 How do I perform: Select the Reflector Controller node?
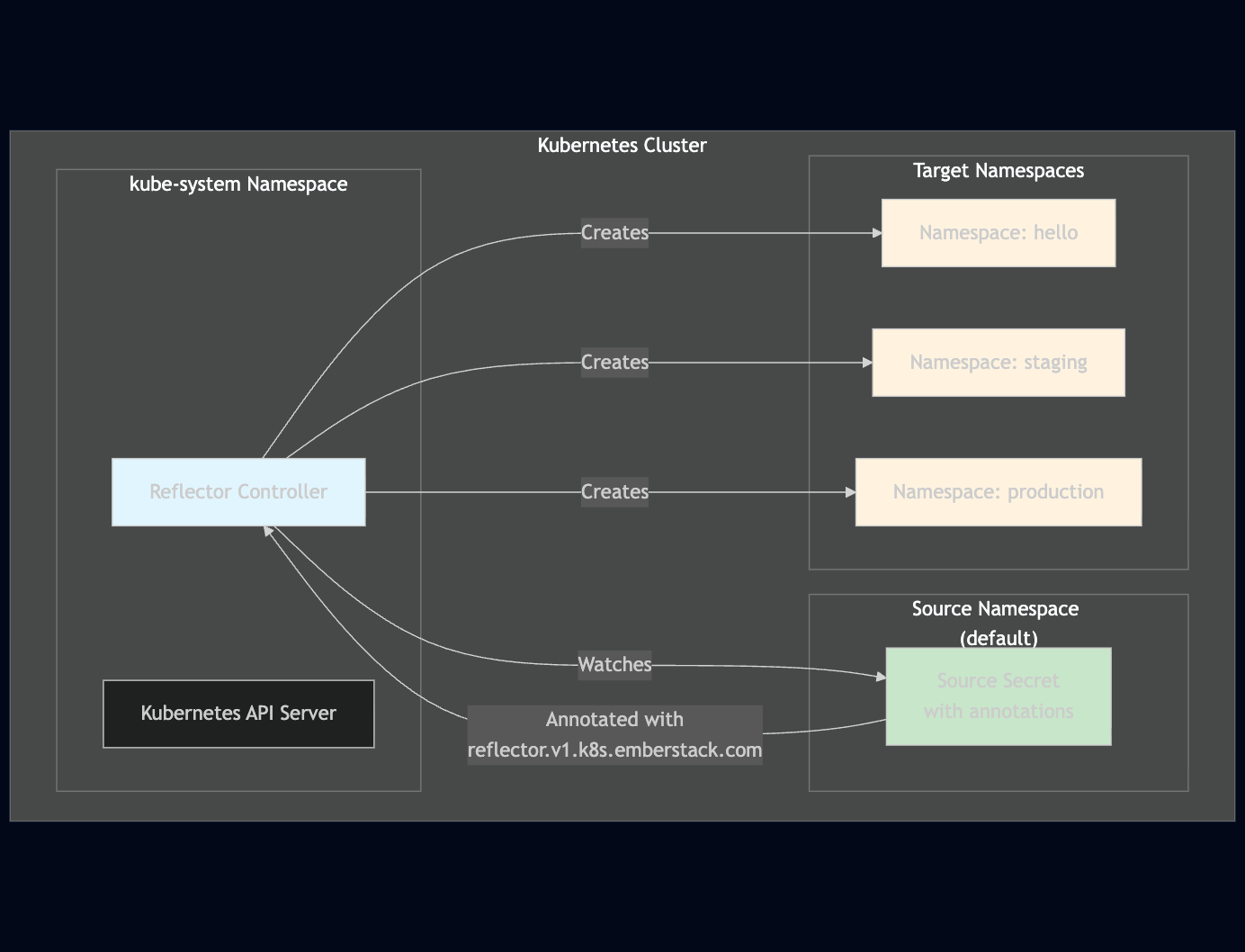pos(237,491)
